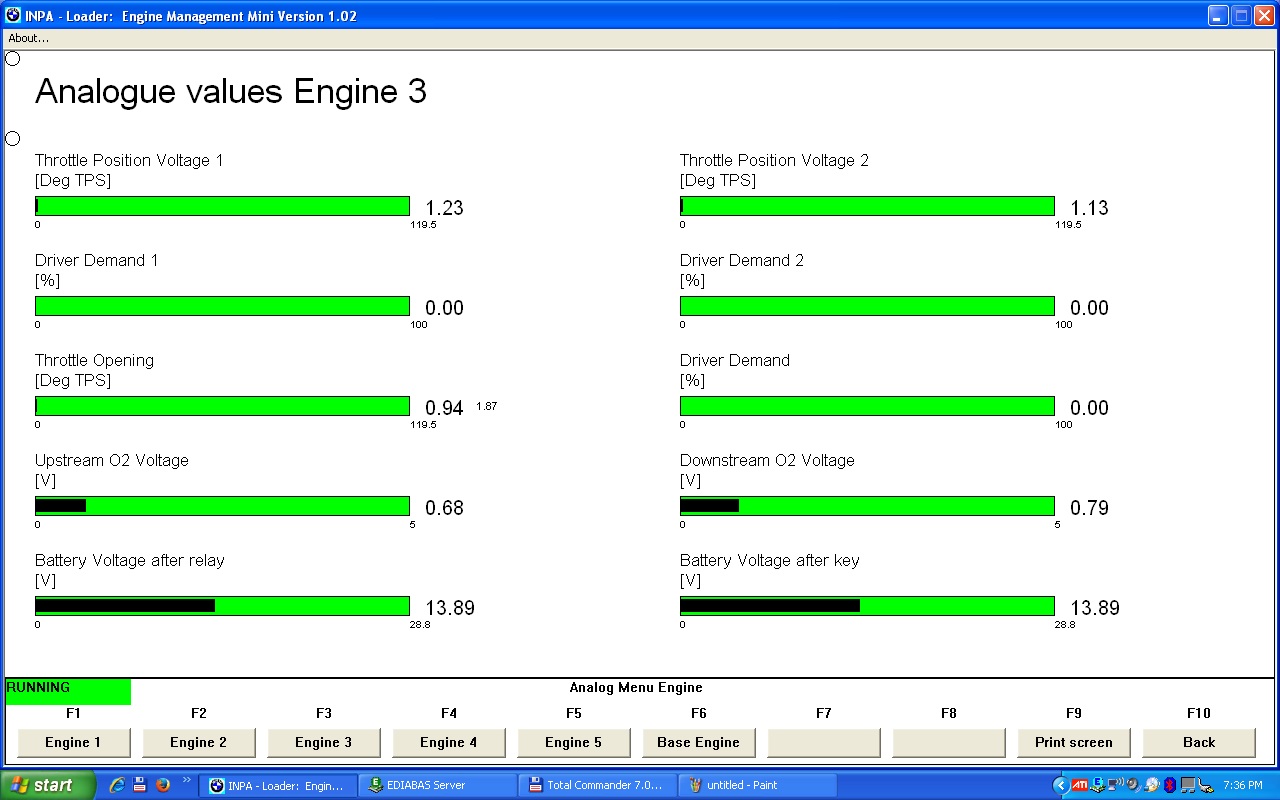This screenshot has width=1280, height=800.
Task: Click the Upstream O2 Voltage bar
Action: [x=222, y=506]
